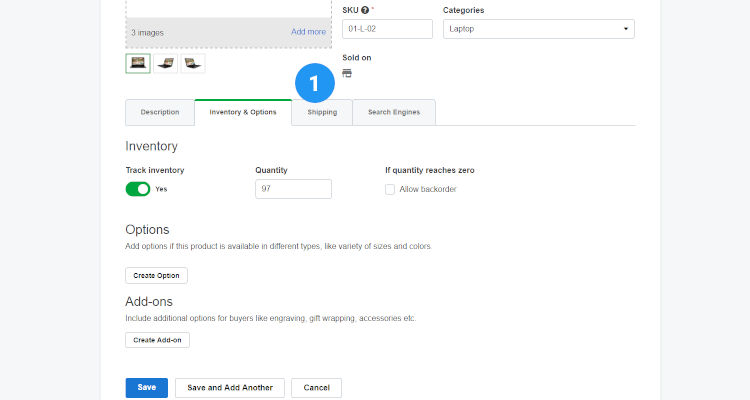Click the blue Save button
750x400 pixels.
coord(146,387)
